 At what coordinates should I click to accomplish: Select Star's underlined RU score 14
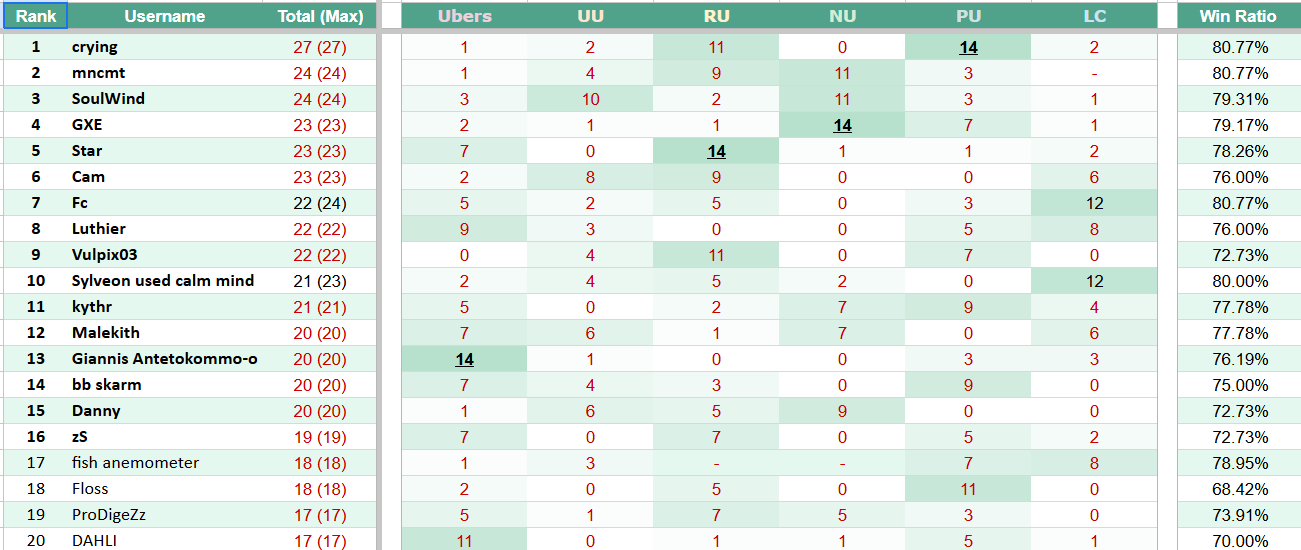tap(716, 151)
